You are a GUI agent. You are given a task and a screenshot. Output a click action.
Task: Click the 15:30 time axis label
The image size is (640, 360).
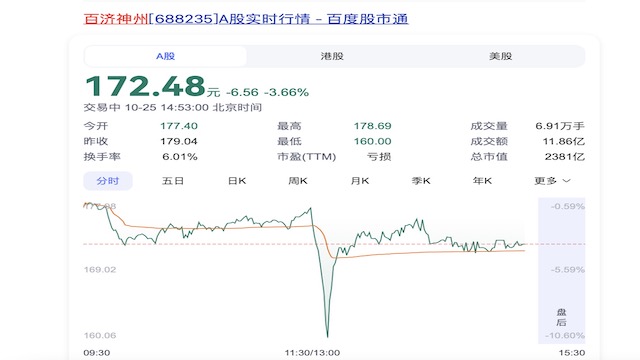point(572,353)
